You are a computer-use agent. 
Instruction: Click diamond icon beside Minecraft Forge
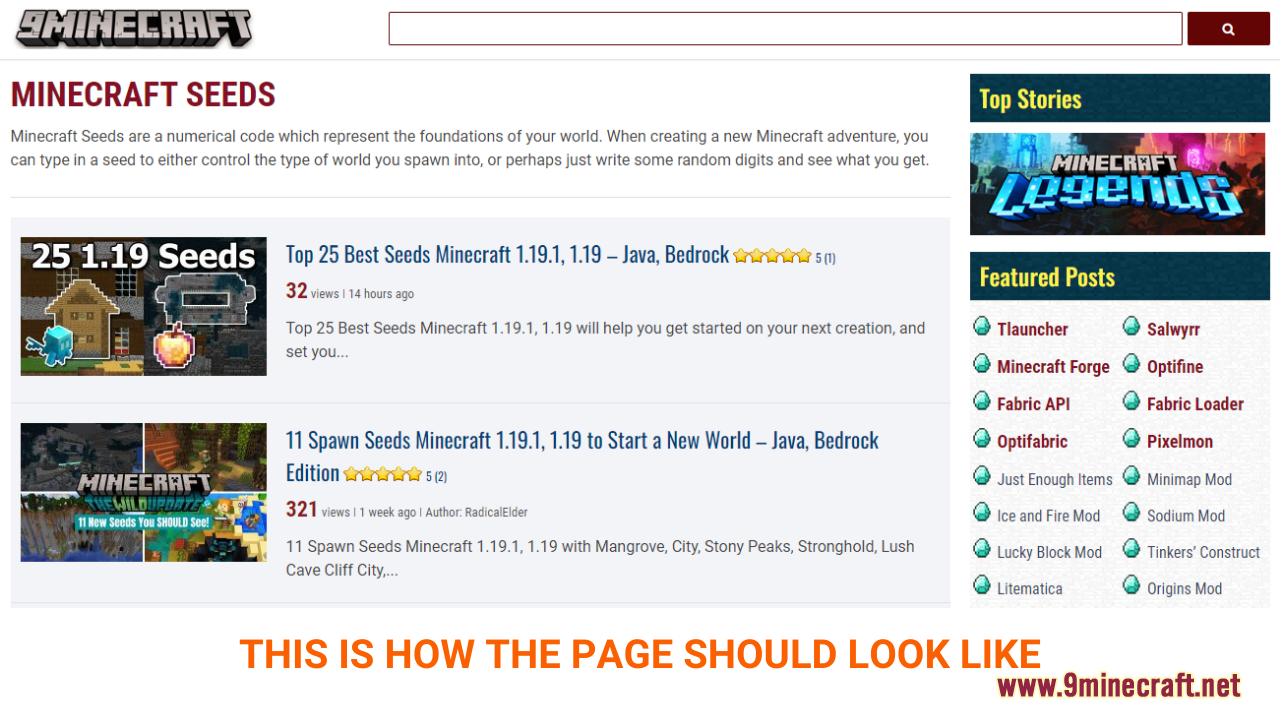(x=982, y=364)
